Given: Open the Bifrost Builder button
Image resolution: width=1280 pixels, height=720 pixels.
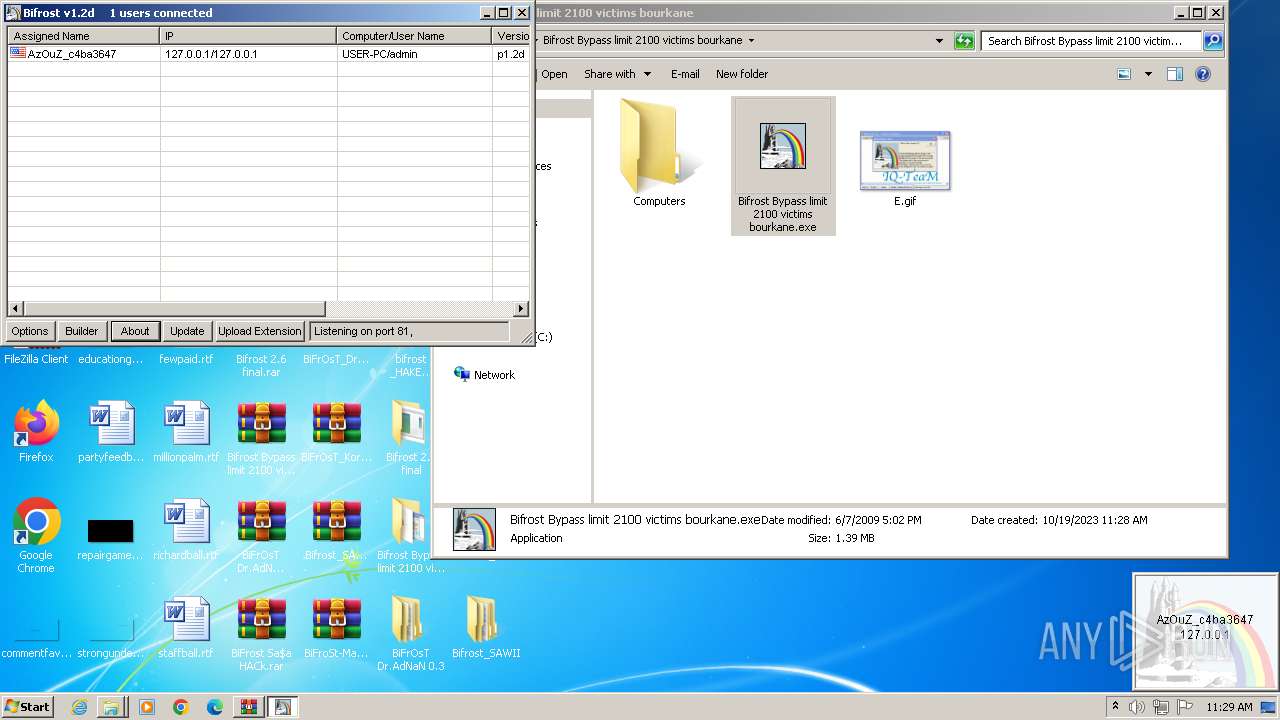Looking at the screenshot, I should pyautogui.click(x=82, y=331).
